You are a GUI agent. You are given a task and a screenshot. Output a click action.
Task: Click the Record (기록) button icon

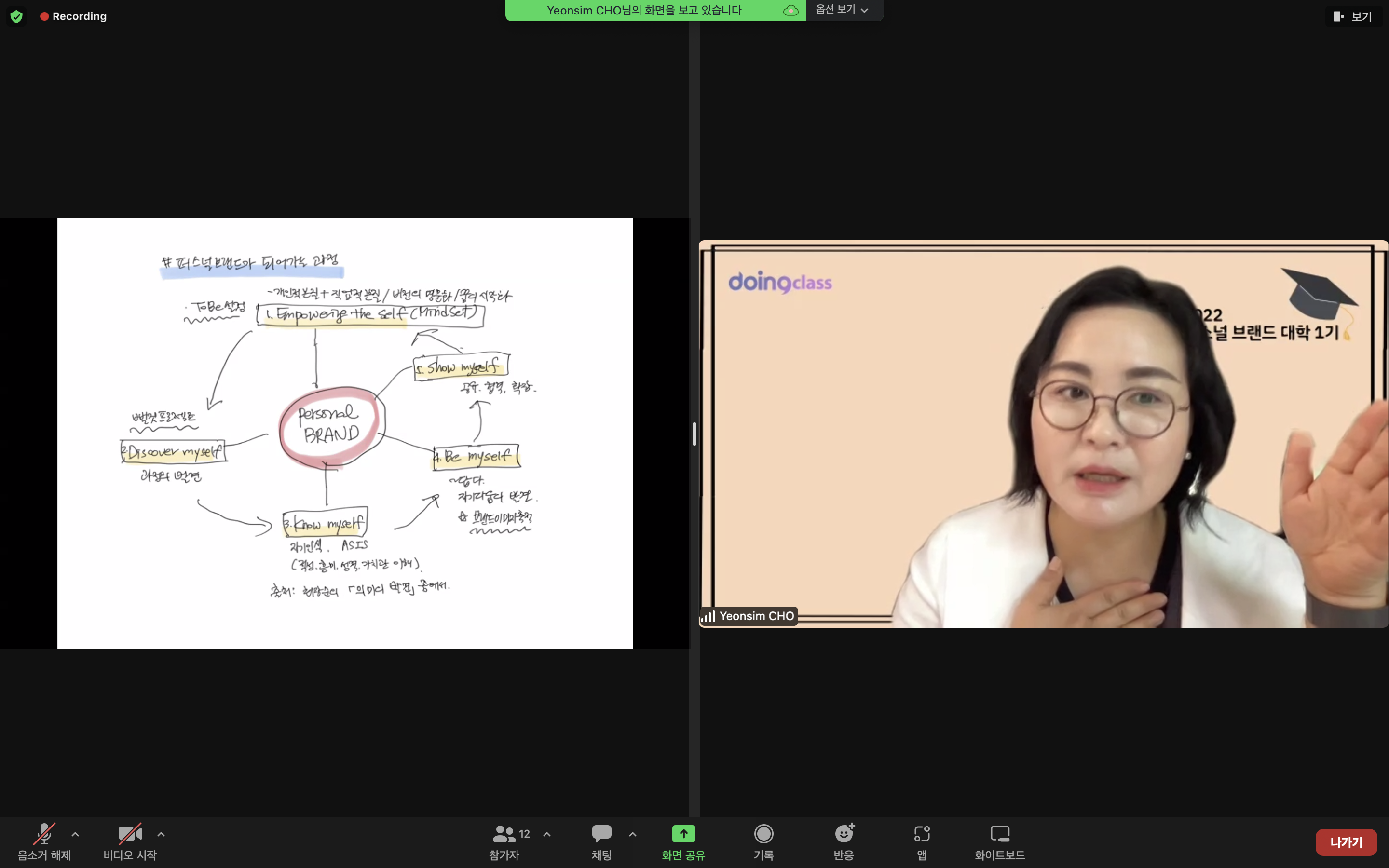pyautogui.click(x=763, y=834)
